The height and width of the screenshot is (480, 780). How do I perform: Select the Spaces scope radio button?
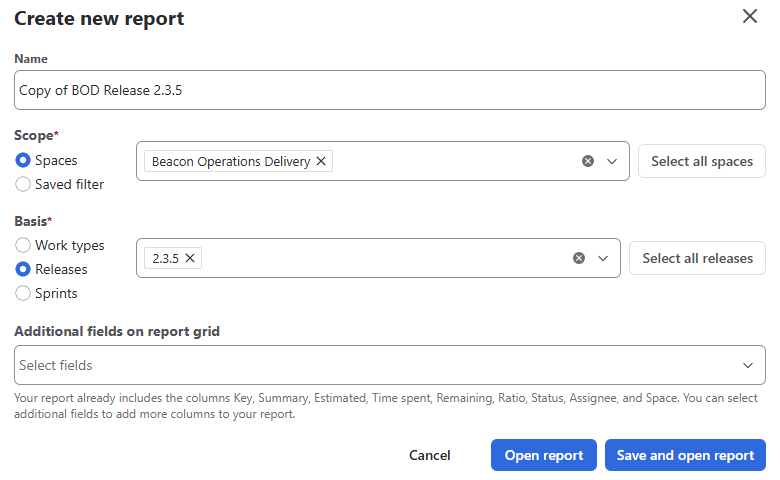click(x=23, y=160)
